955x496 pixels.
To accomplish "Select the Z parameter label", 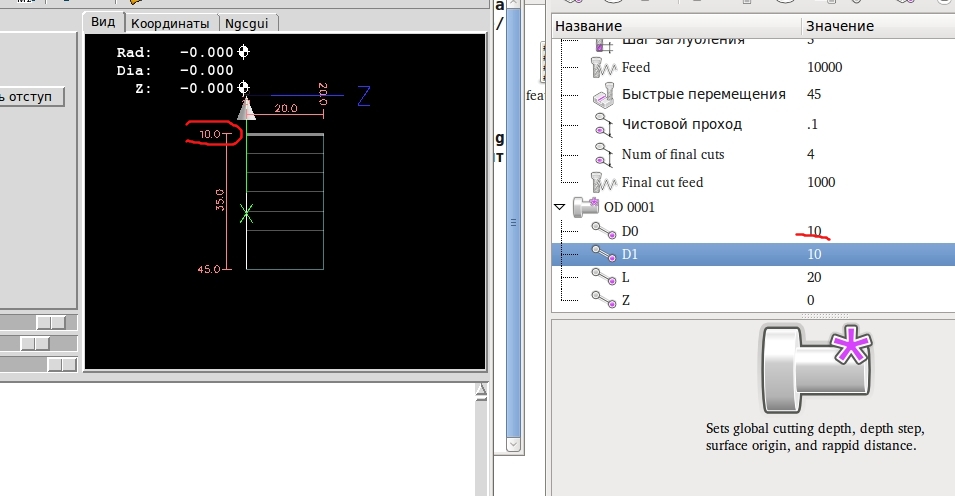I will 626,300.
